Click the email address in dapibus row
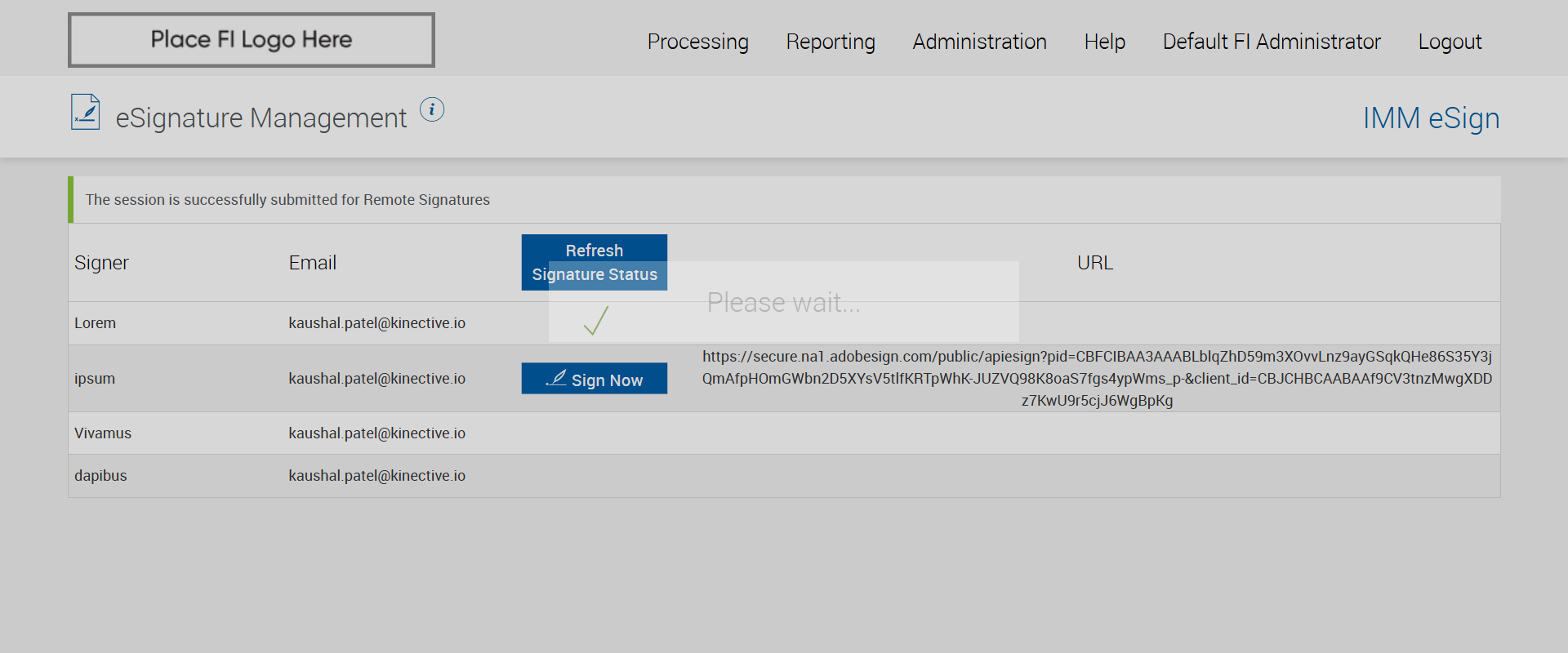1568x653 pixels. click(376, 476)
